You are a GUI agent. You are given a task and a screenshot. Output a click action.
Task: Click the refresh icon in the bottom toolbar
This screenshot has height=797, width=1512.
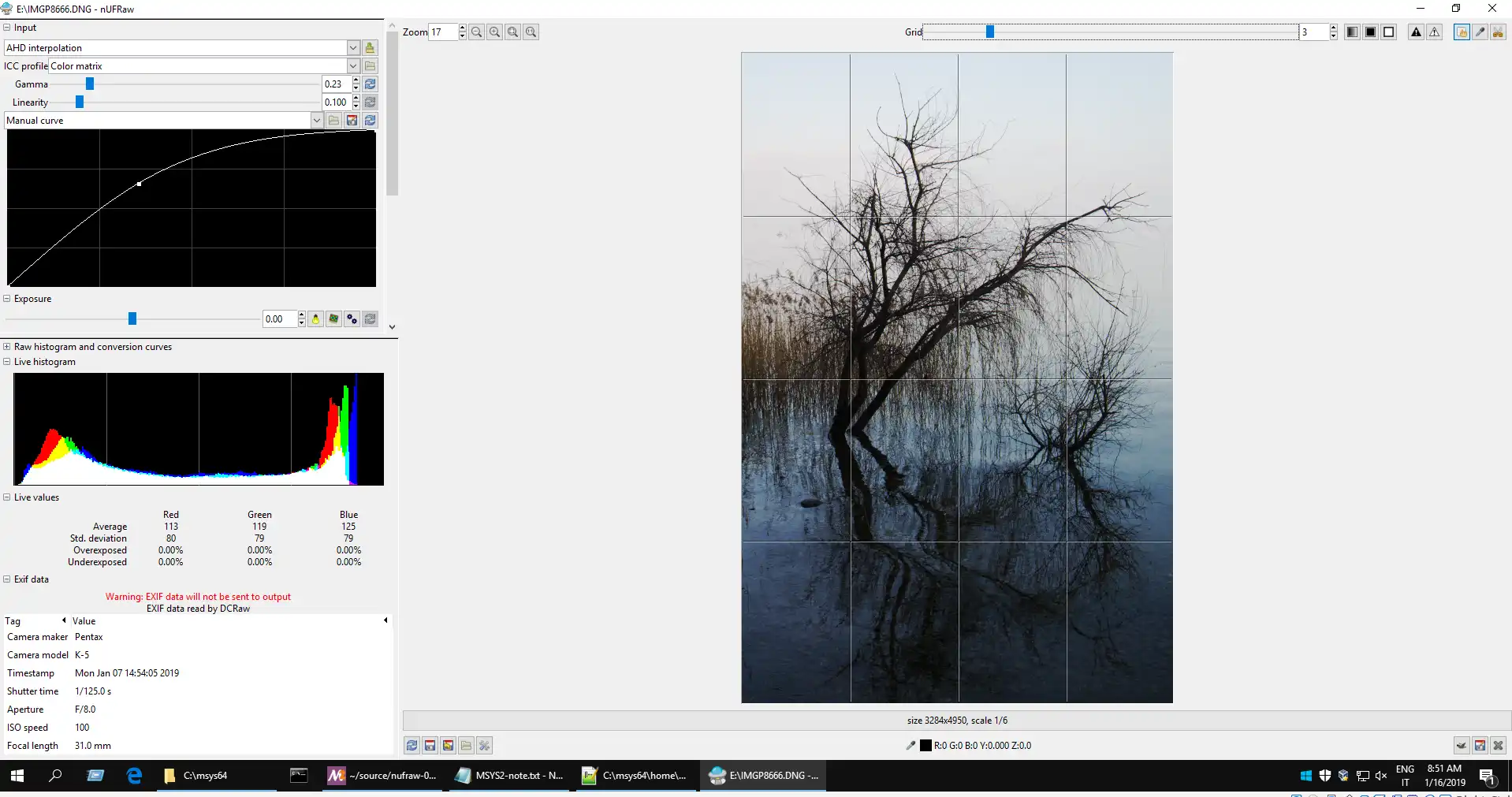(x=412, y=746)
